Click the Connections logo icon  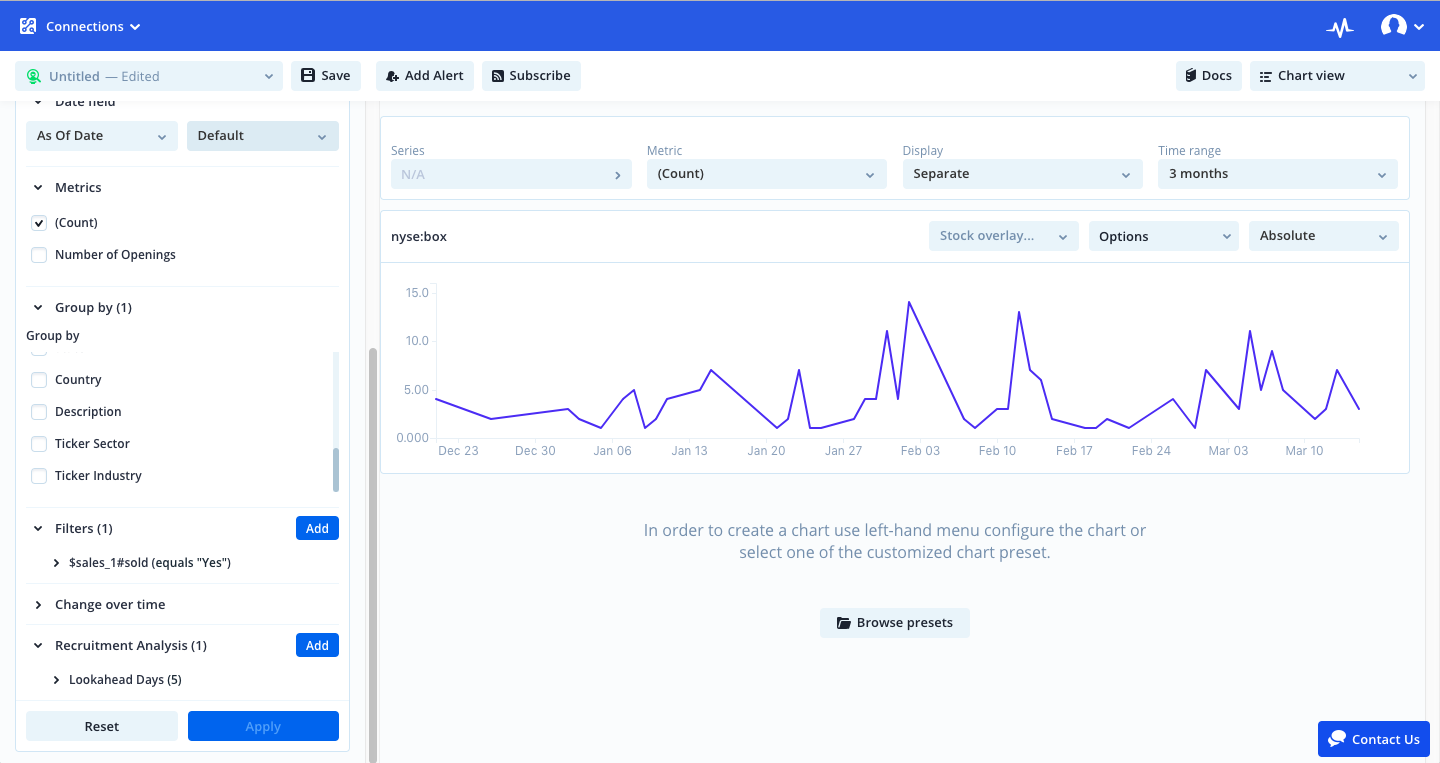[28, 26]
